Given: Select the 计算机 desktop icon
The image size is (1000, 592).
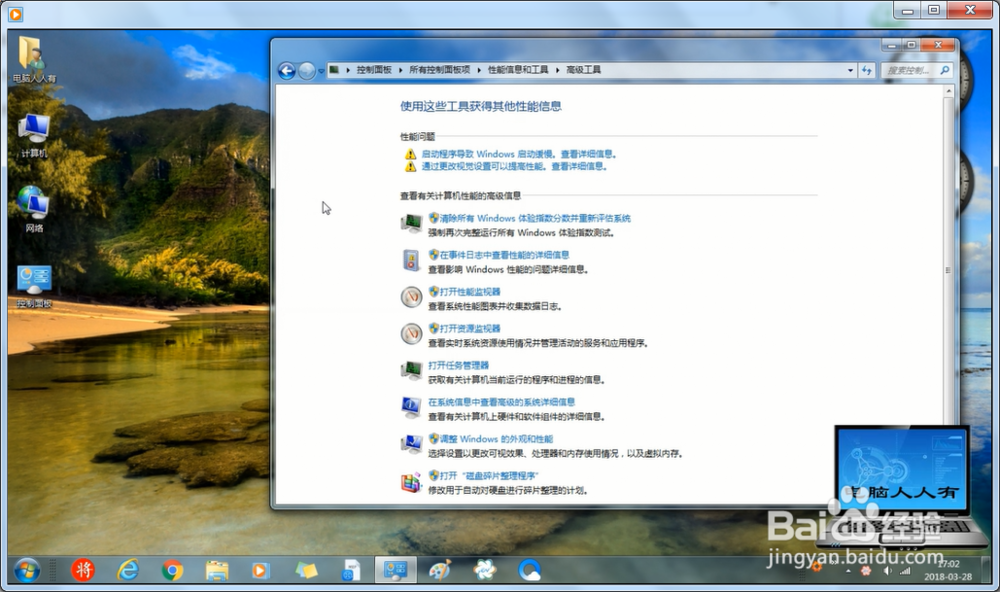Looking at the screenshot, I should point(33,135).
